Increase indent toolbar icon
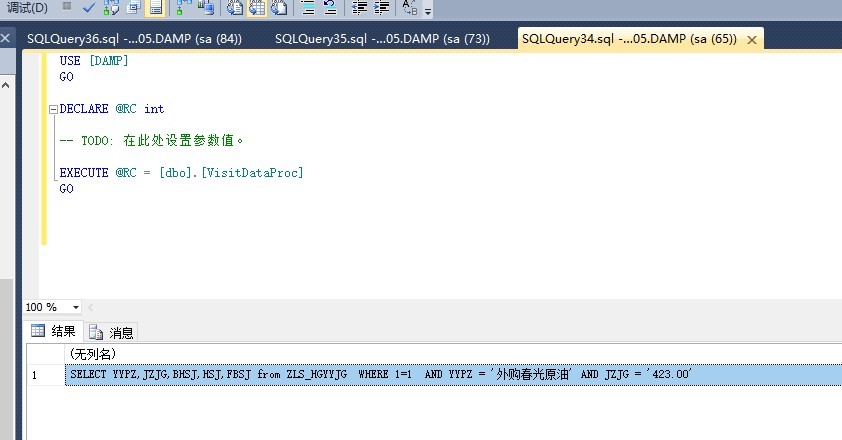 pyautogui.click(x=381, y=8)
